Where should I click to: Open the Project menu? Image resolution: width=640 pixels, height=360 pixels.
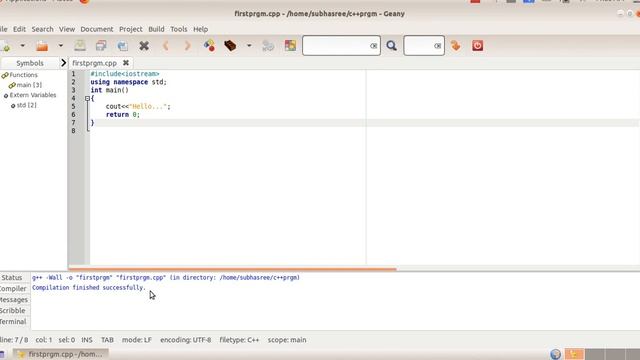pos(131,29)
